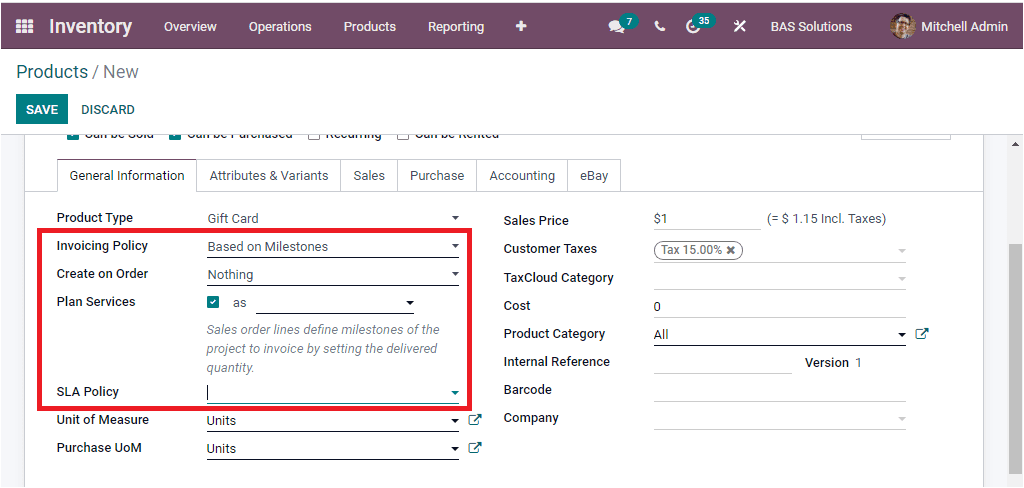
Task: Open the apps grid menu icon
Action: click(24, 27)
